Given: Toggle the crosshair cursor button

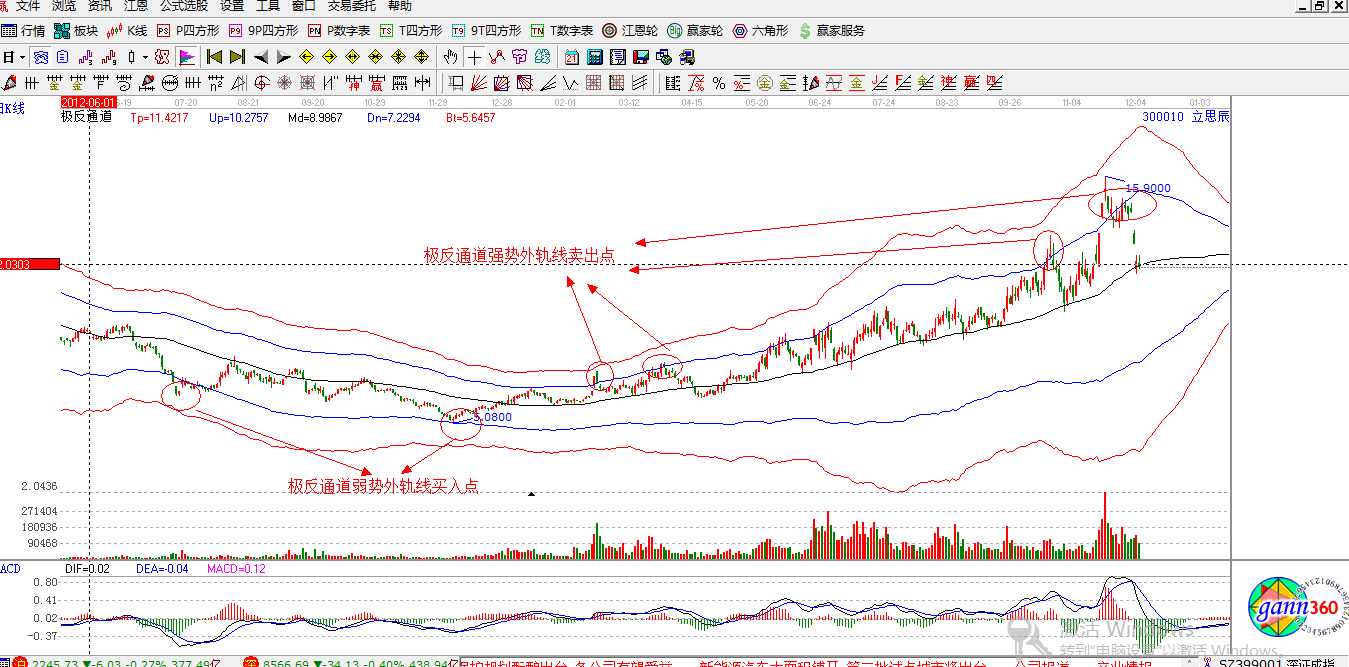Looking at the screenshot, I should (473, 56).
